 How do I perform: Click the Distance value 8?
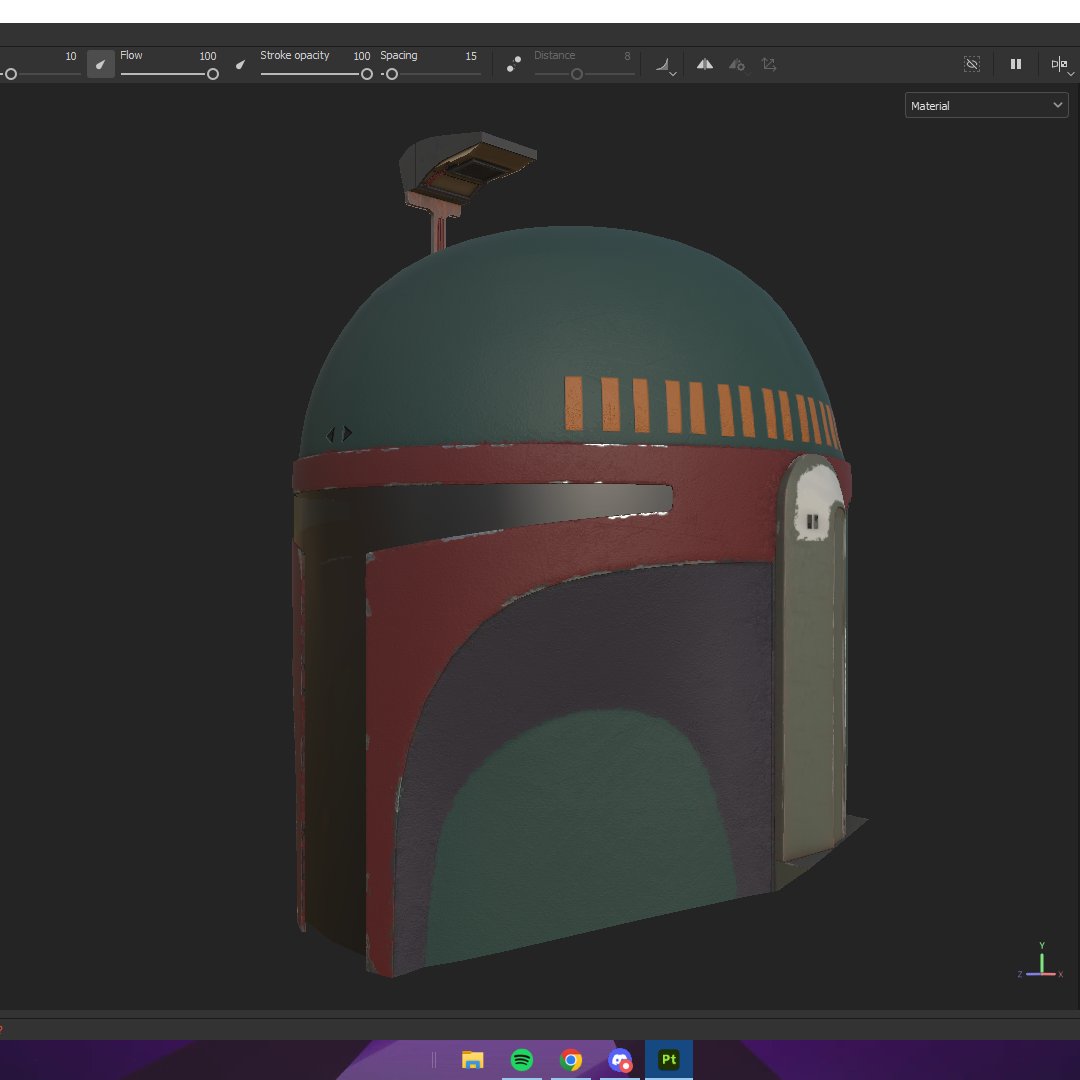pyautogui.click(x=627, y=56)
